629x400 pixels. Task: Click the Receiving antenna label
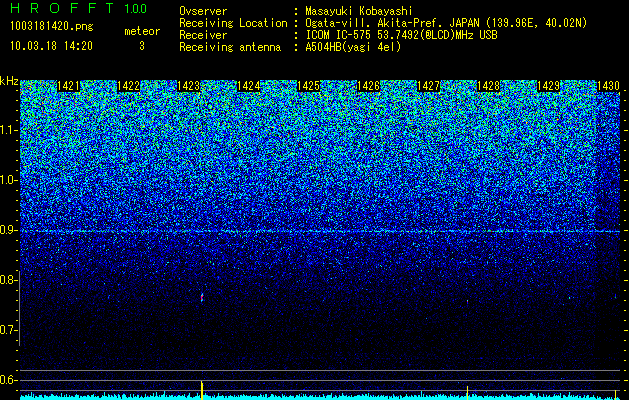tap(230, 47)
